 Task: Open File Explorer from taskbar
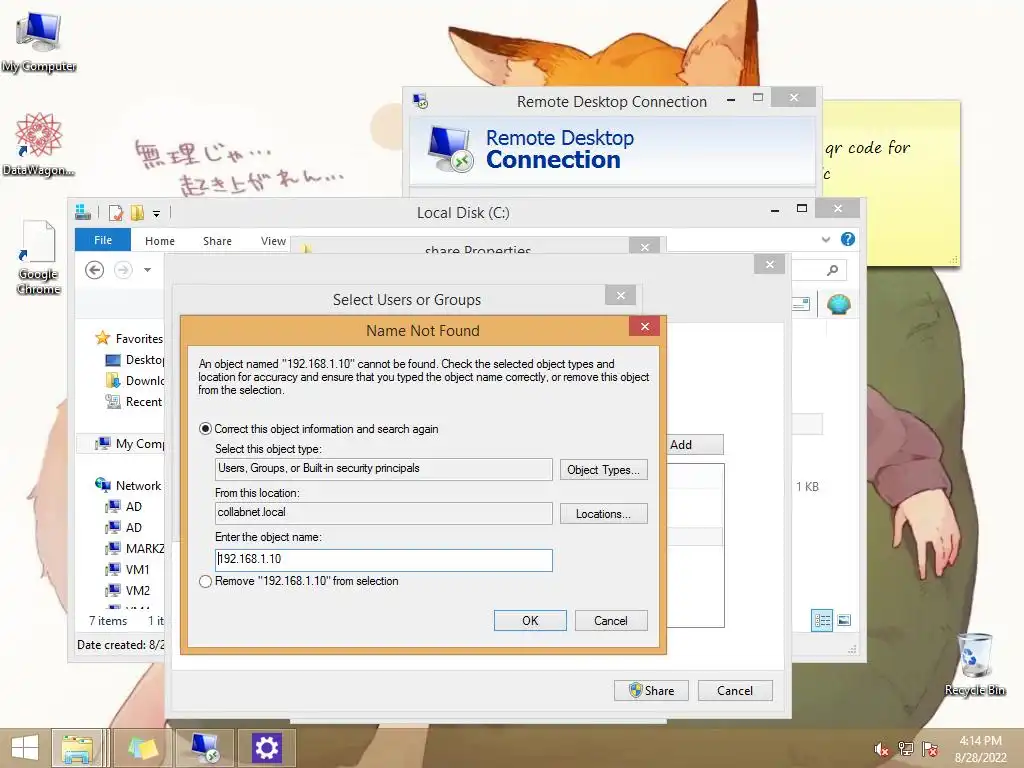click(x=77, y=748)
